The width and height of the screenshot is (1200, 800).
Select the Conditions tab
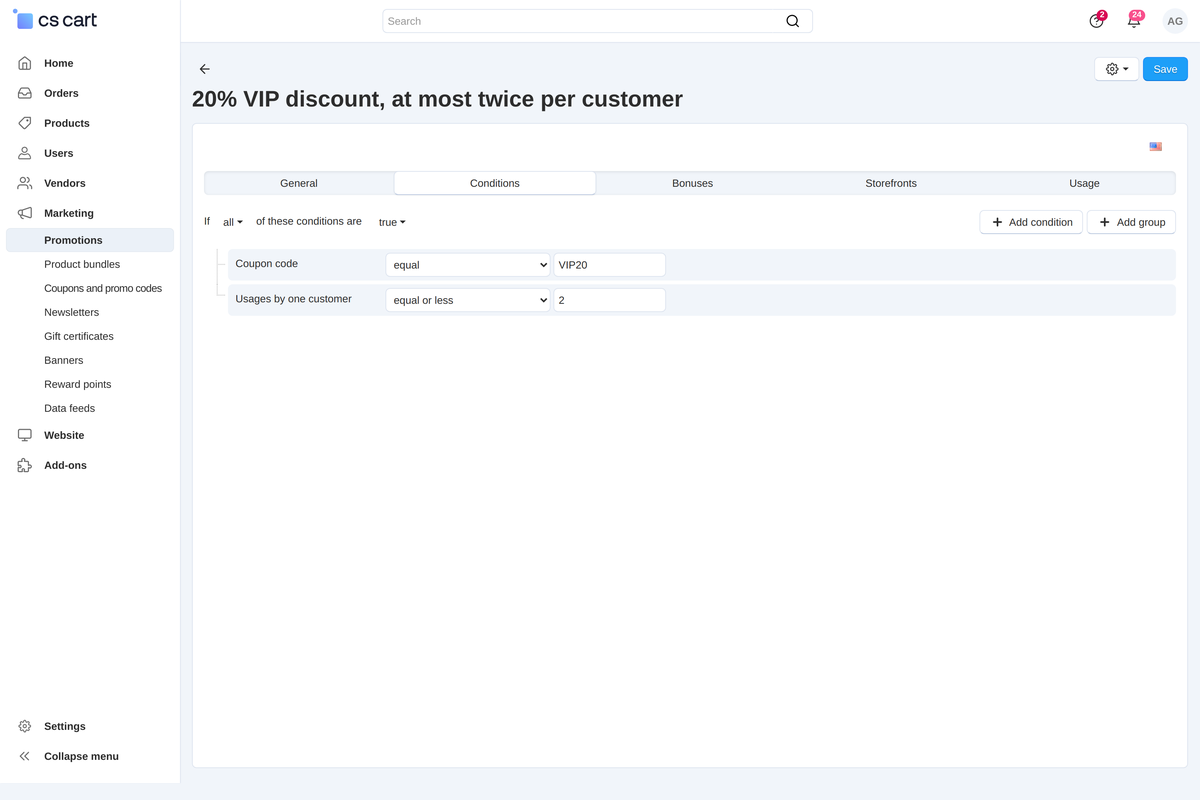pyautogui.click(x=495, y=183)
